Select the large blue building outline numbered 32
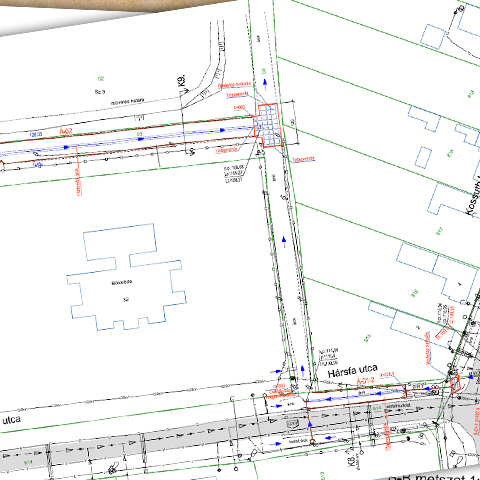 tap(126, 277)
